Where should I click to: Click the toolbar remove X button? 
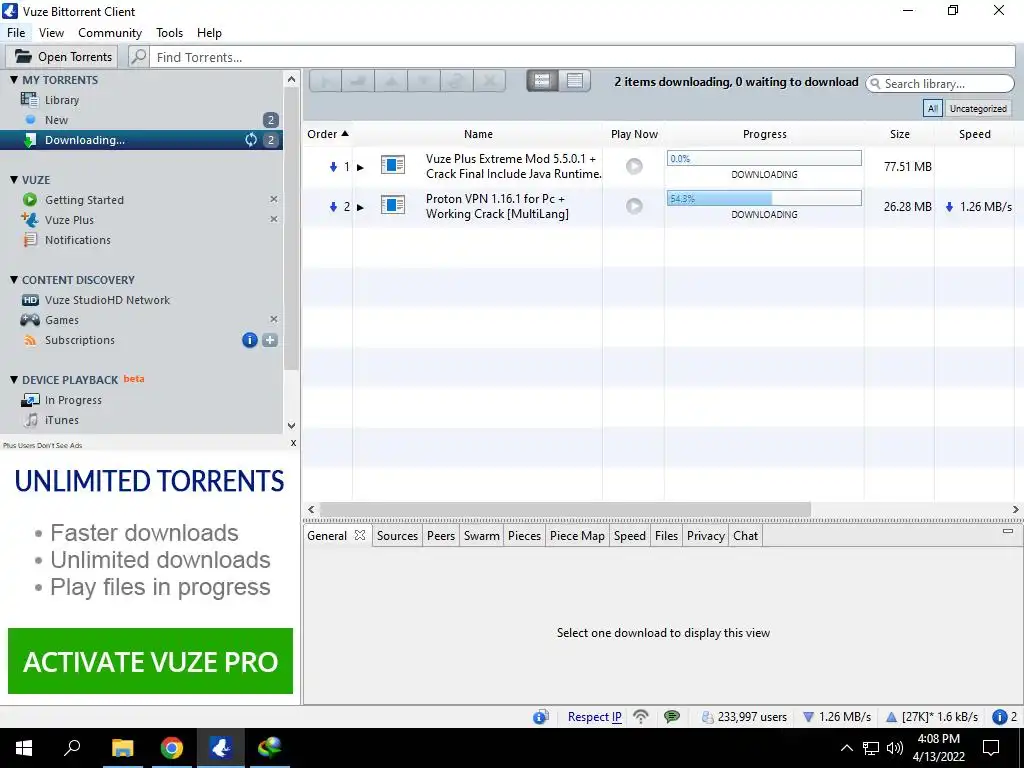click(488, 81)
